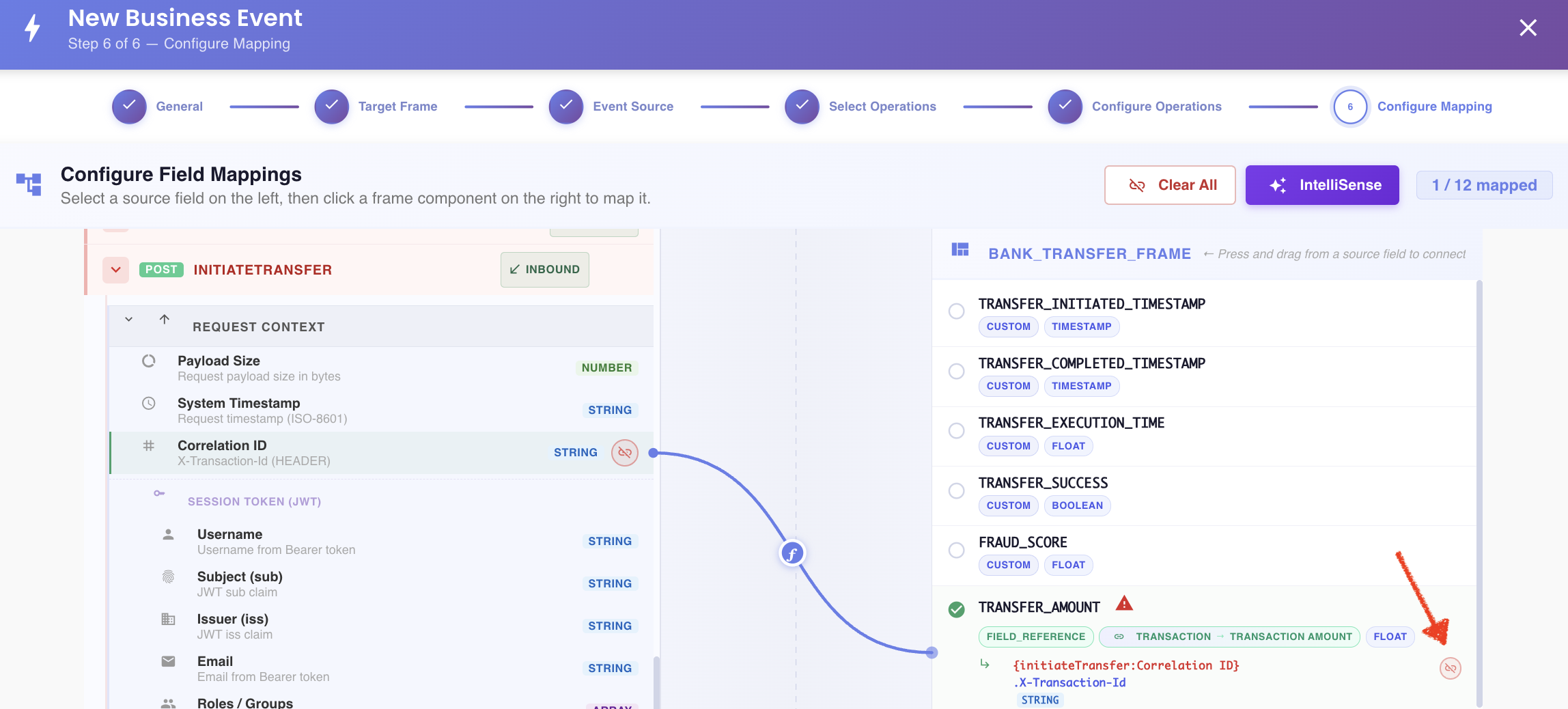This screenshot has width=1568, height=709.
Task: Click the 1 / 12 mapped badge
Action: click(x=1484, y=185)
